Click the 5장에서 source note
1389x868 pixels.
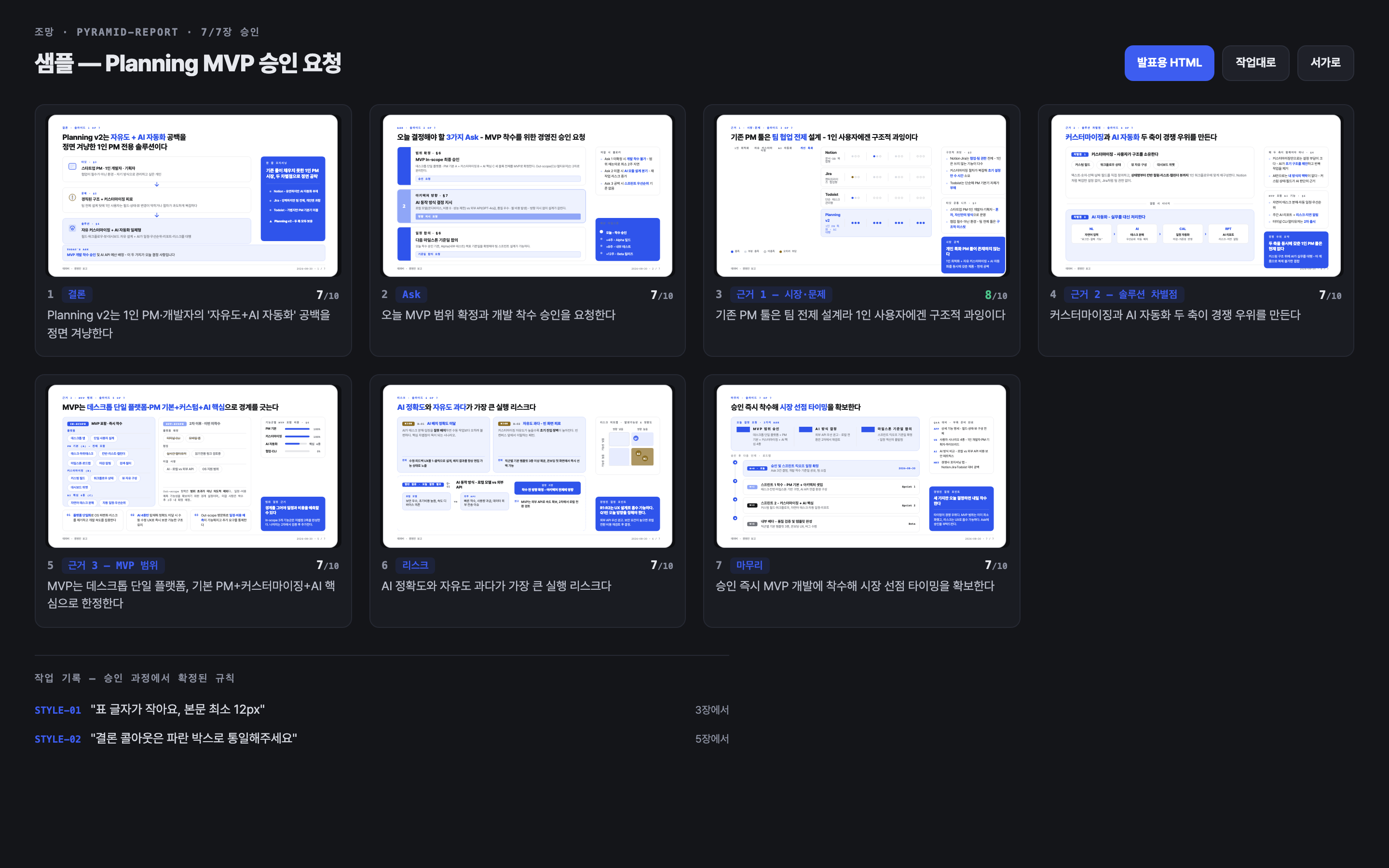pyautogui.click(x=712, y=739)
